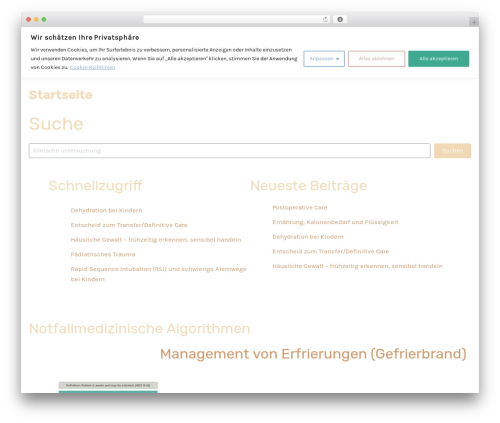The width and height of the screenshot is (500, 423).
Task: Open the Anpassen dropdown
Action: tap(324, 59)
